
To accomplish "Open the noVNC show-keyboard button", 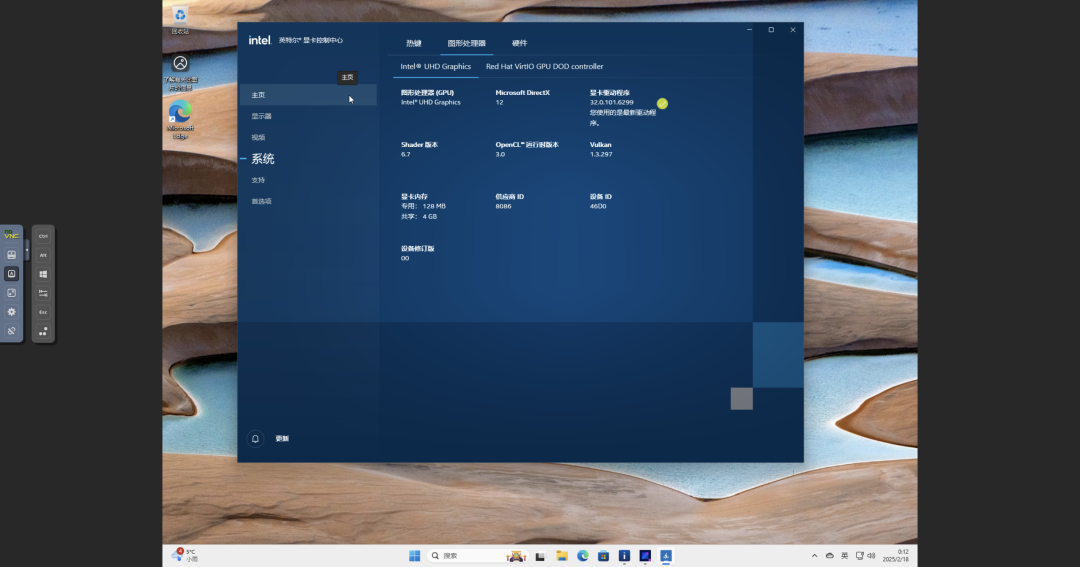I will (12, 255).
